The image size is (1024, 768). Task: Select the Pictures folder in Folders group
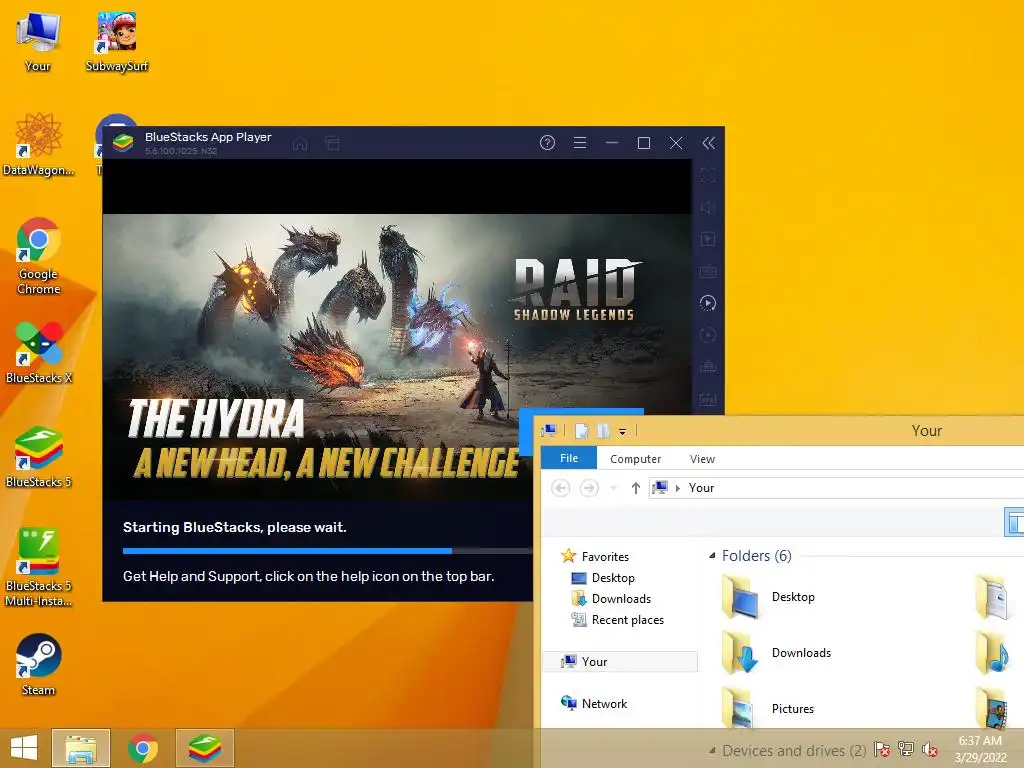tap(769, 709)
